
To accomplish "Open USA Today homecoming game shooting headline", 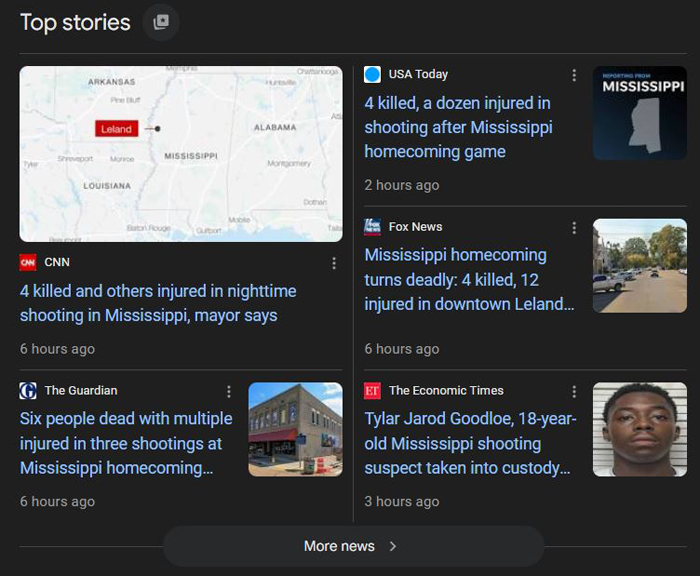I will pyautogui.click(x=458, y=127).
